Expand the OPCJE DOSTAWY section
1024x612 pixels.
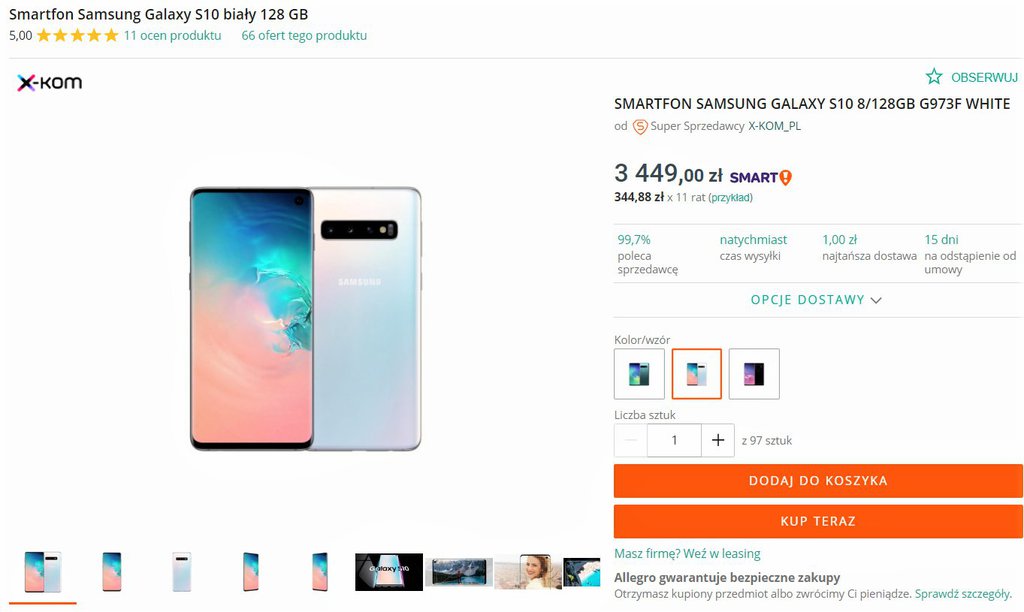tap(817, 300)
